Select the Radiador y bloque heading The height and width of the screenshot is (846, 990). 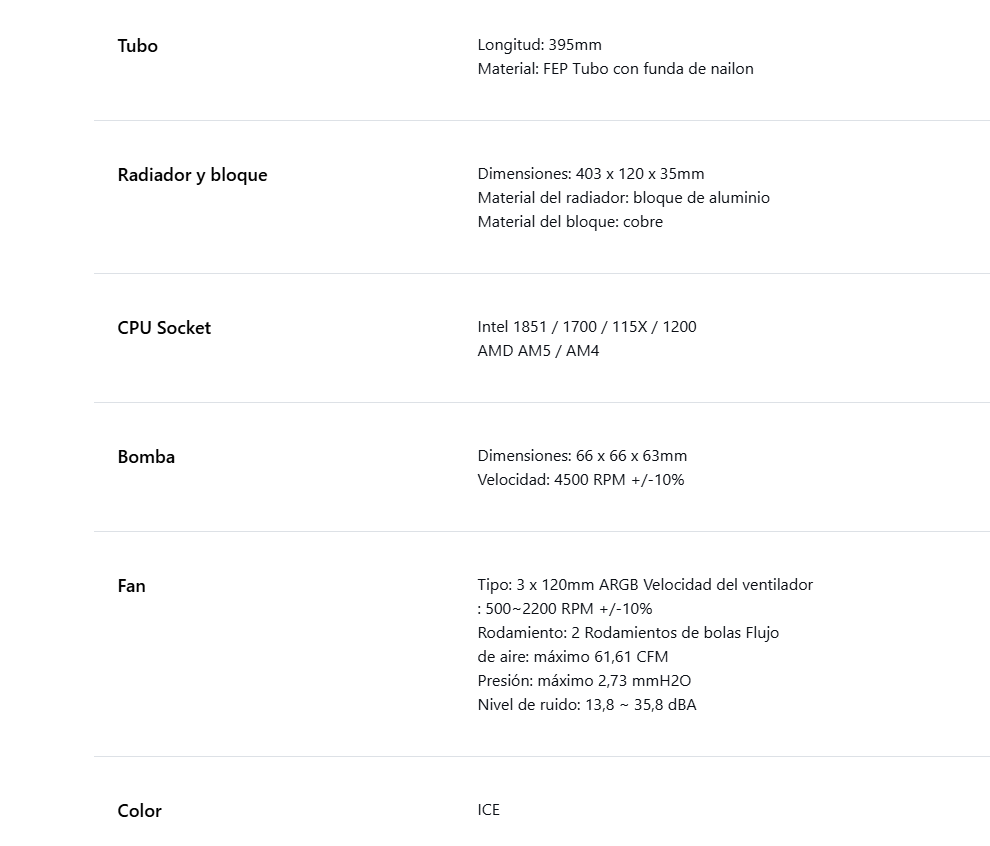point(192,175)
